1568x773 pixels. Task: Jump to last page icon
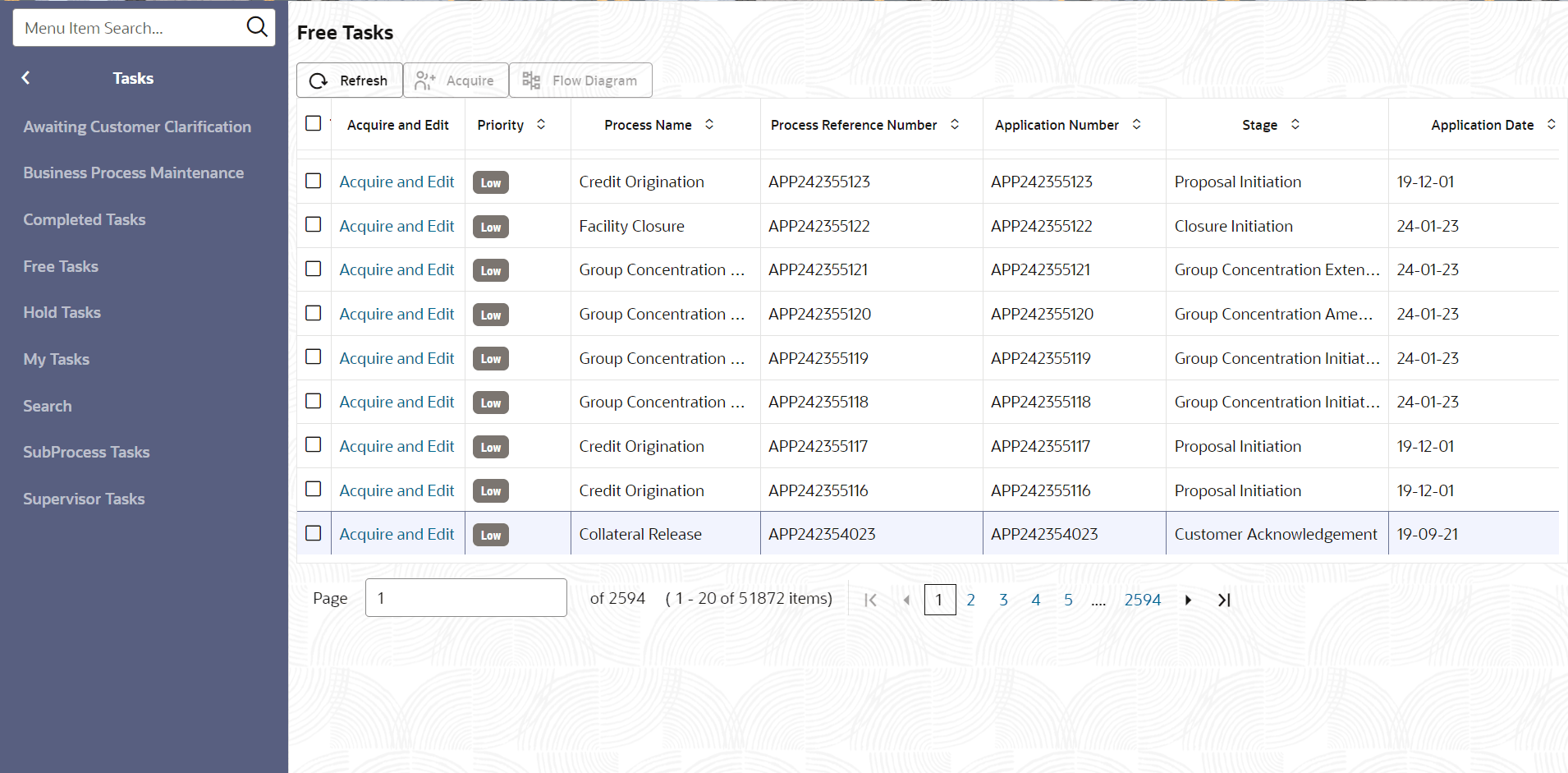pyautogui.click(x=1224, y=600)
